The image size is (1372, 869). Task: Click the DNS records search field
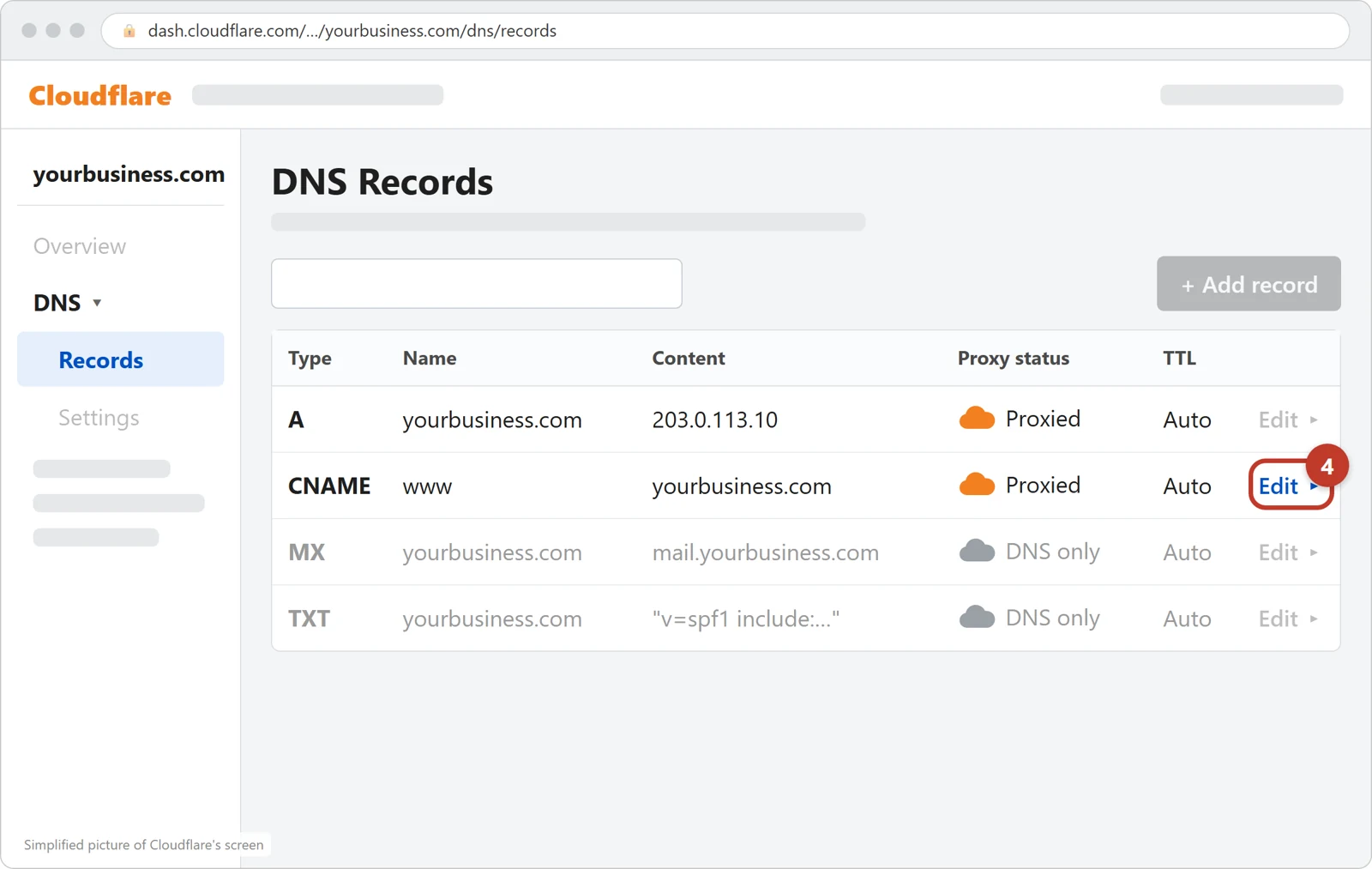pyautogui.click(x=477, y=283)
